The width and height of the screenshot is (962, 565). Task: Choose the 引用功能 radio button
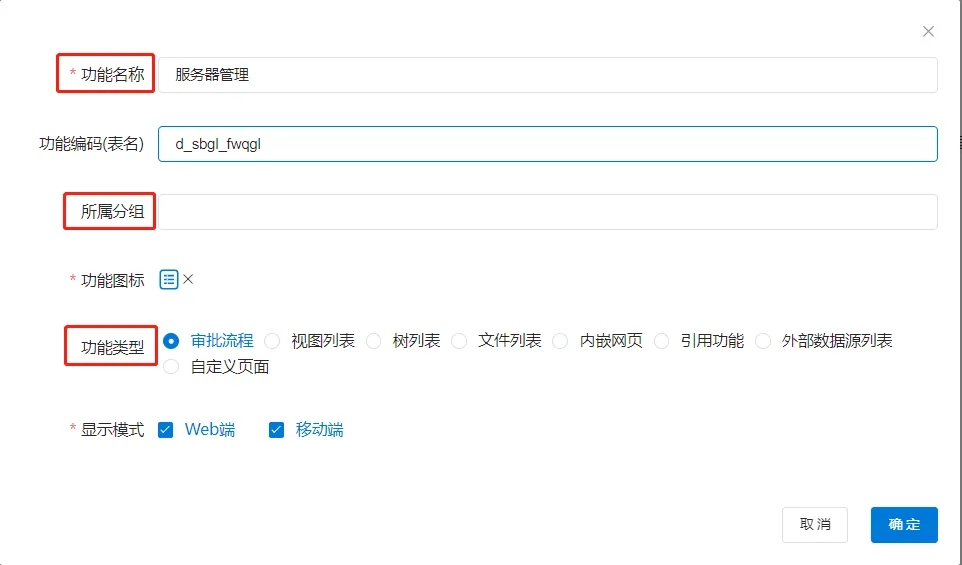coord(662,341)
